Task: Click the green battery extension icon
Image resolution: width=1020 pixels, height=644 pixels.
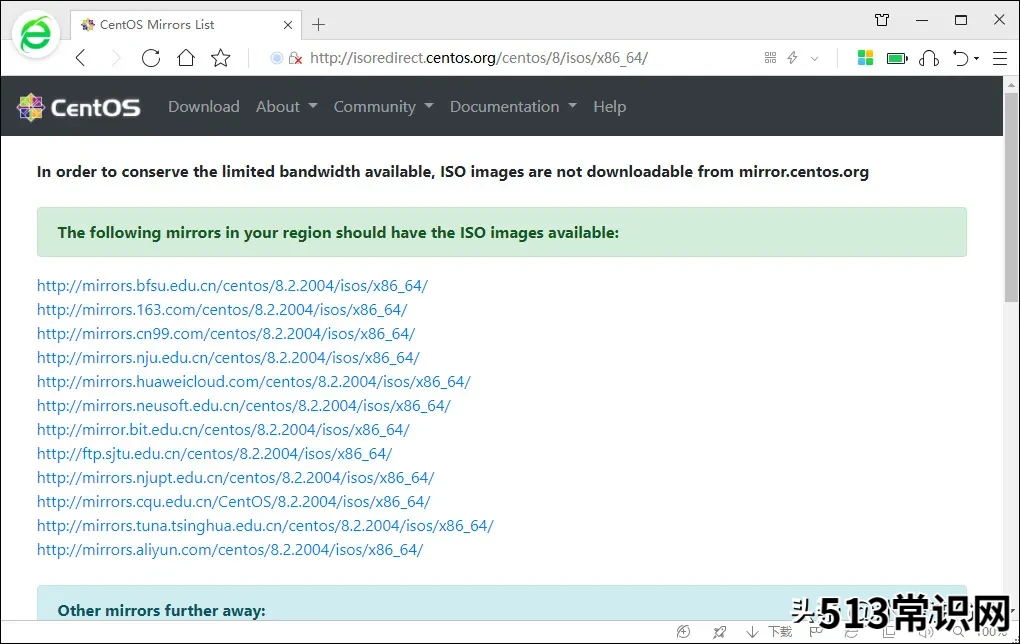Action: 897,59
